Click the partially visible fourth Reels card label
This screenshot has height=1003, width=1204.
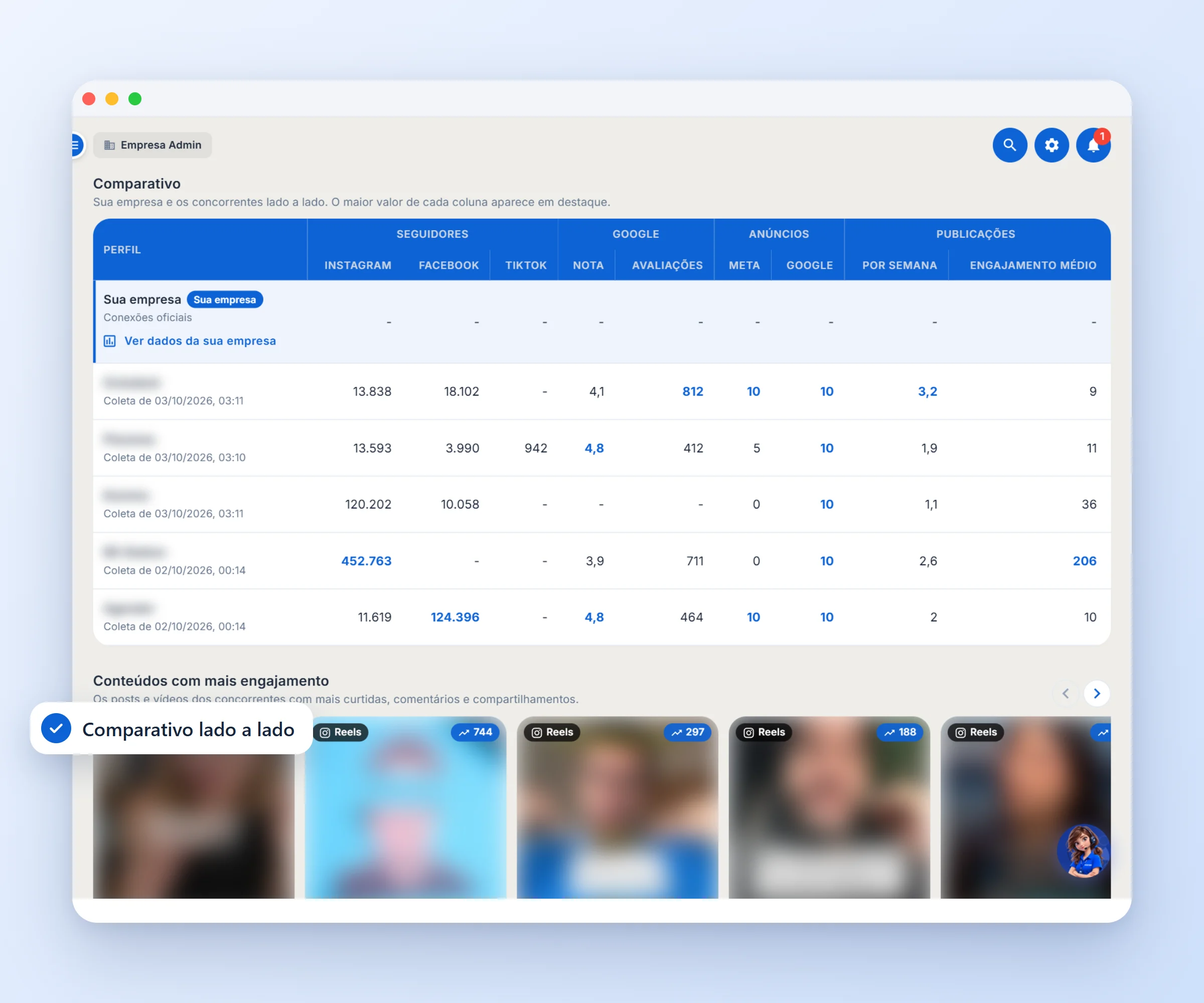(976, 732)
